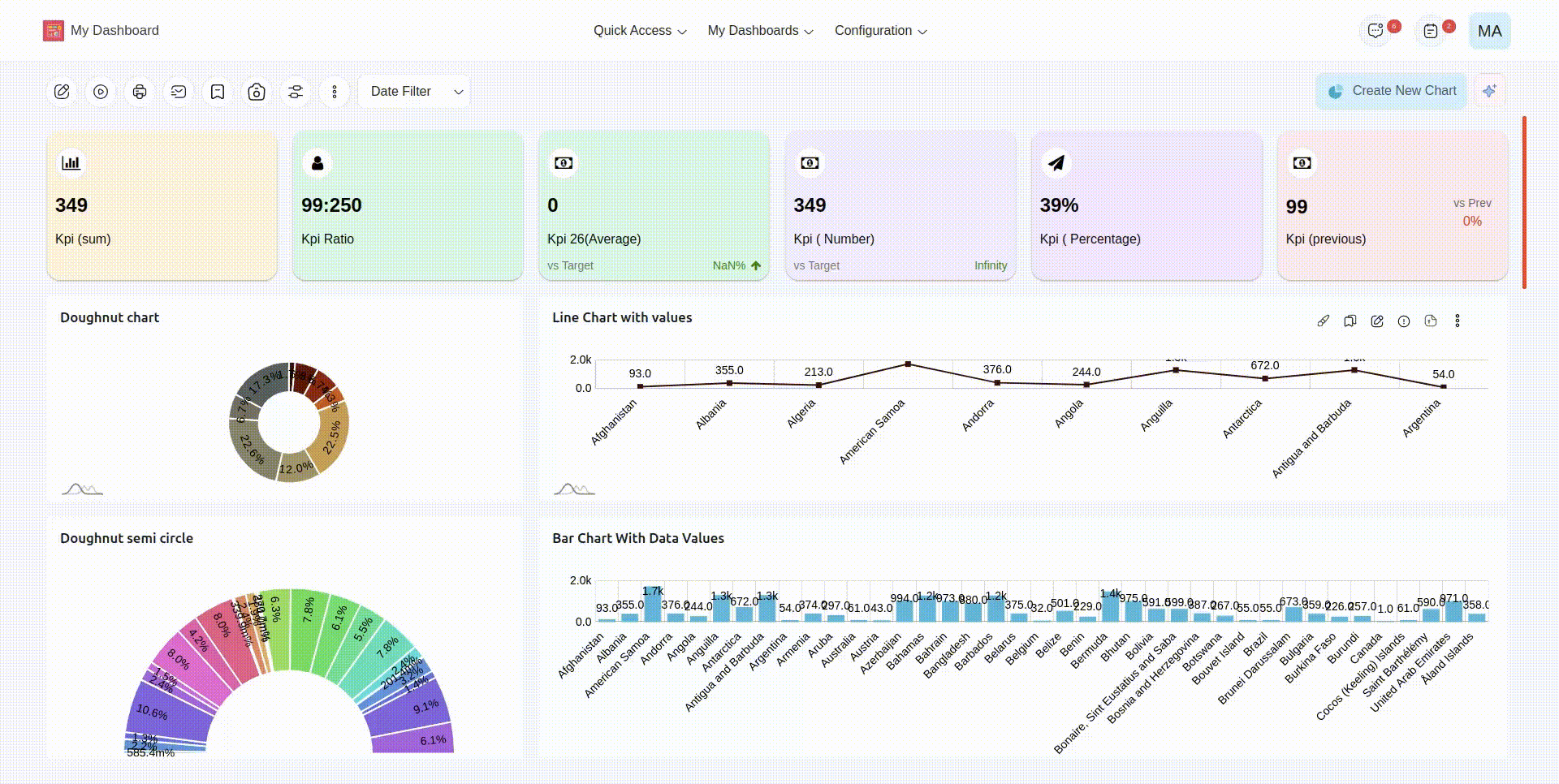Select the Kpi Ratio card
Image resolution: width=1559 pixels, height=784 pixels.
[x=408, y=206]
